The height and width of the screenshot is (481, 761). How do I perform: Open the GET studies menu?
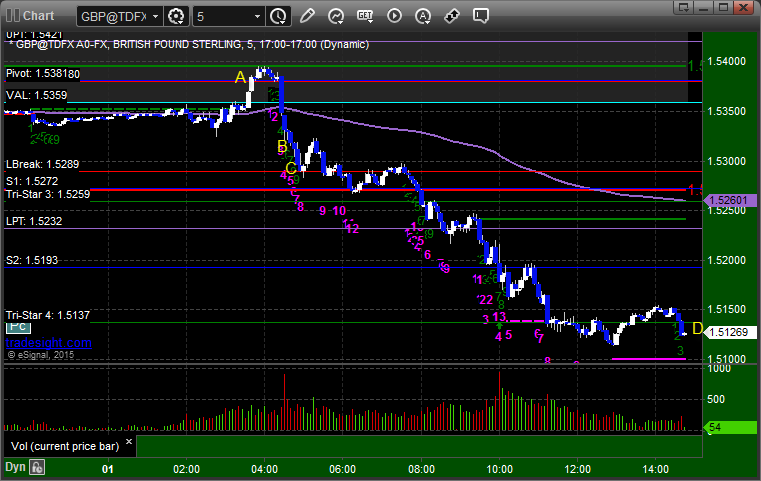(365, 16)
